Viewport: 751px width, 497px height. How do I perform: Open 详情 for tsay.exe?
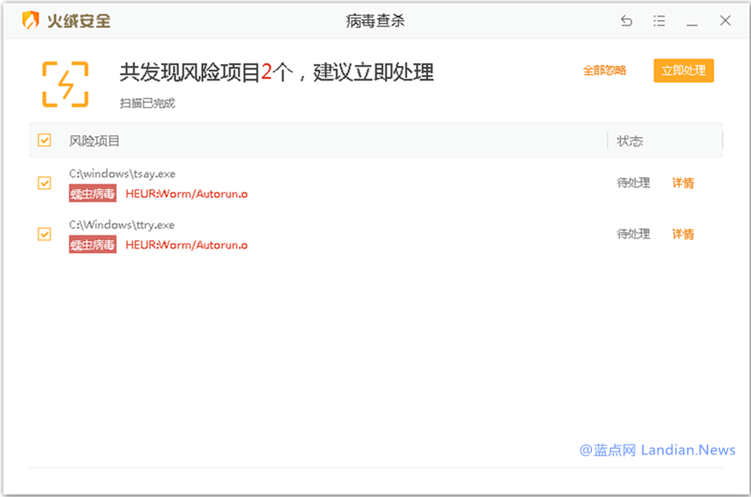pyautogui.click(x=683, y=183)
